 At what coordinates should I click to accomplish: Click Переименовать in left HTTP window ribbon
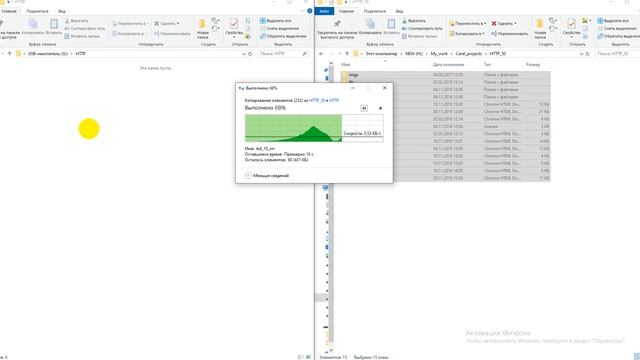pos(172,33)
